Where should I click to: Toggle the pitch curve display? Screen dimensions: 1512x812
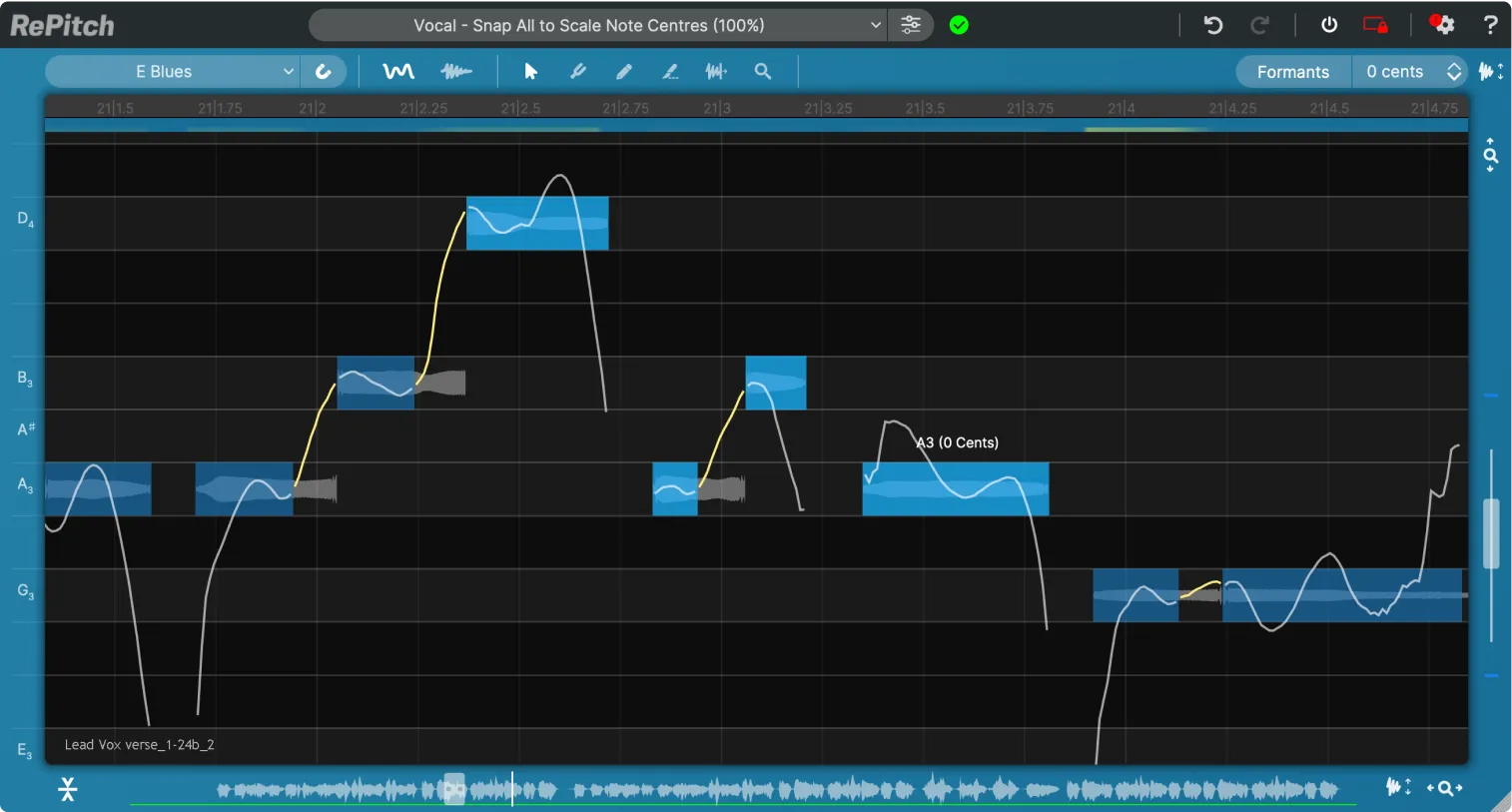(x=396, y=71)
